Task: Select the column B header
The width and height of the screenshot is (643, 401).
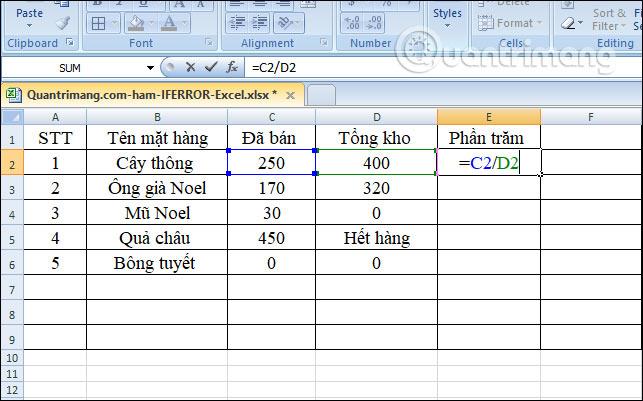Action: pos(157,117)
